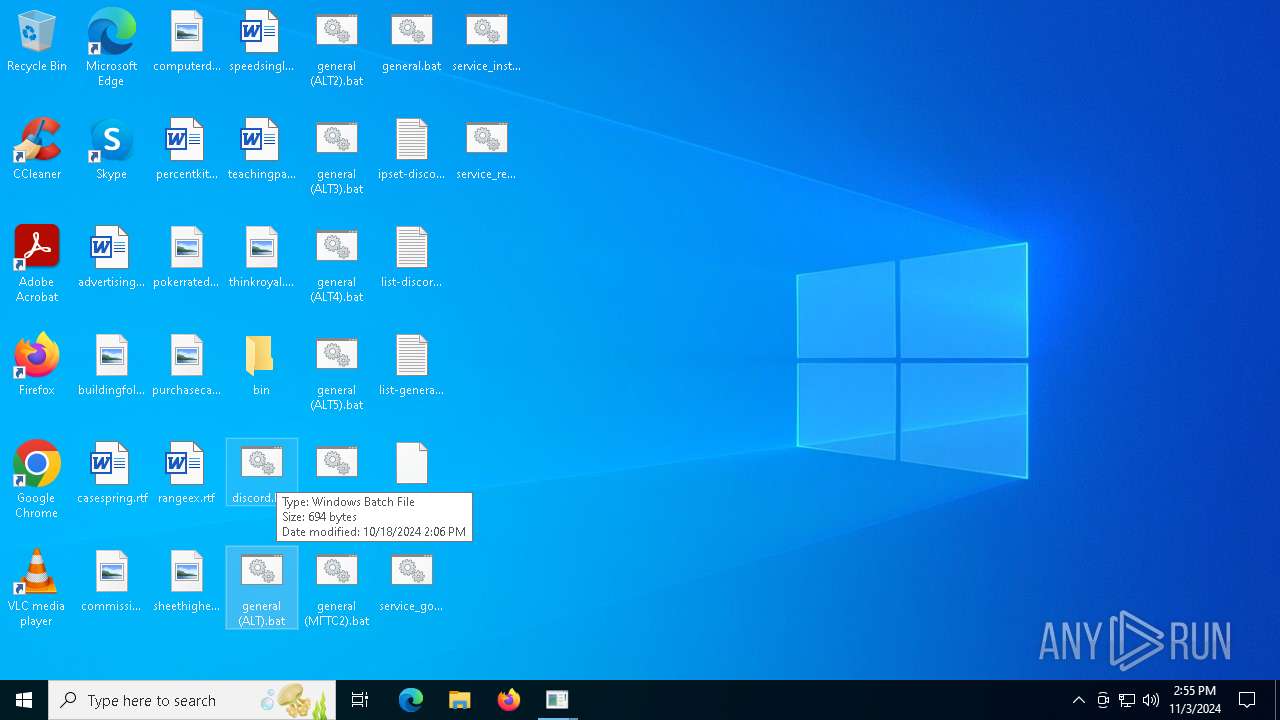The width and height of the screenshot is (1280, 720).
Task: Select the computerd... image file
Action: (186, 42)
